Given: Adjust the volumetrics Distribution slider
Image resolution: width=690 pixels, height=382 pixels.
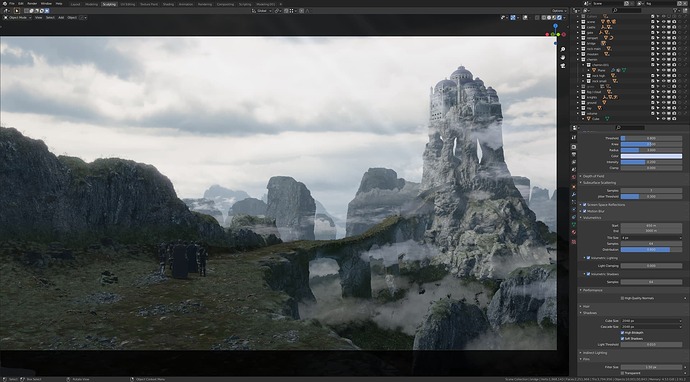Looking at the screenshot, I should pos(651,250).
